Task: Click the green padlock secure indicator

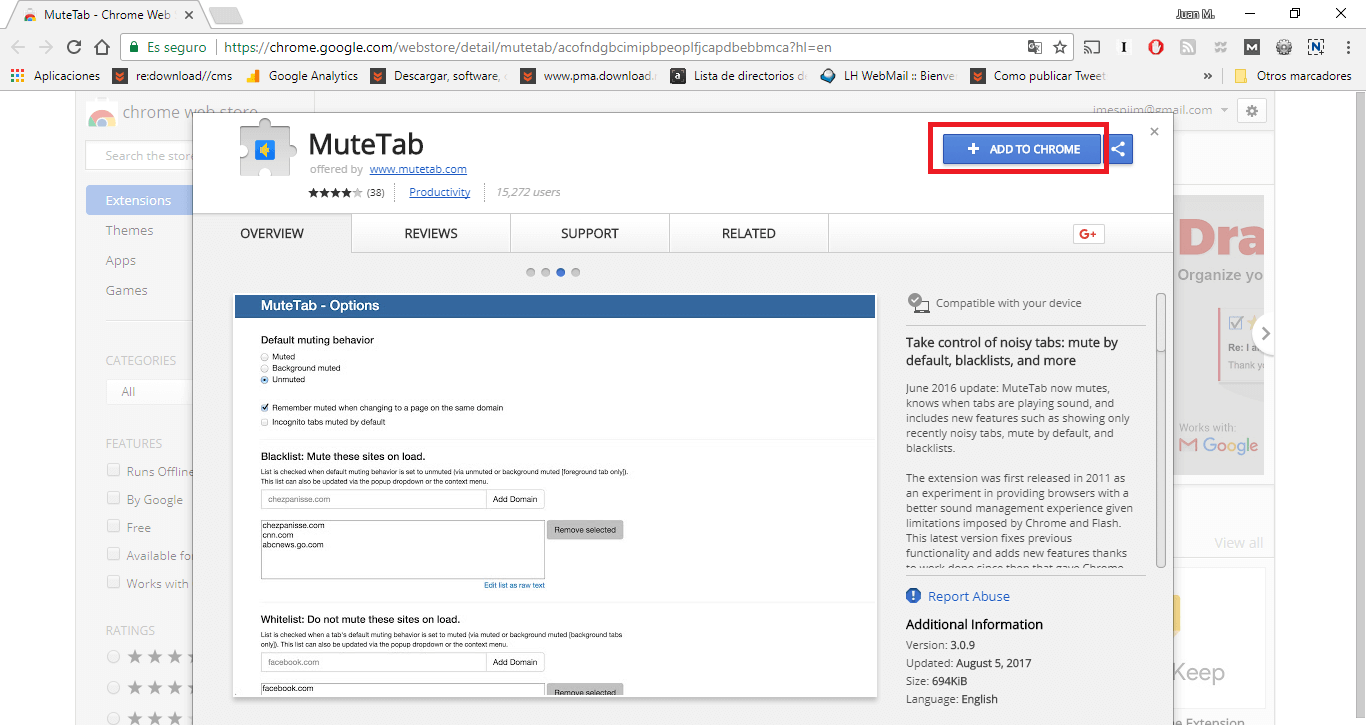Action: click(134, 47)
